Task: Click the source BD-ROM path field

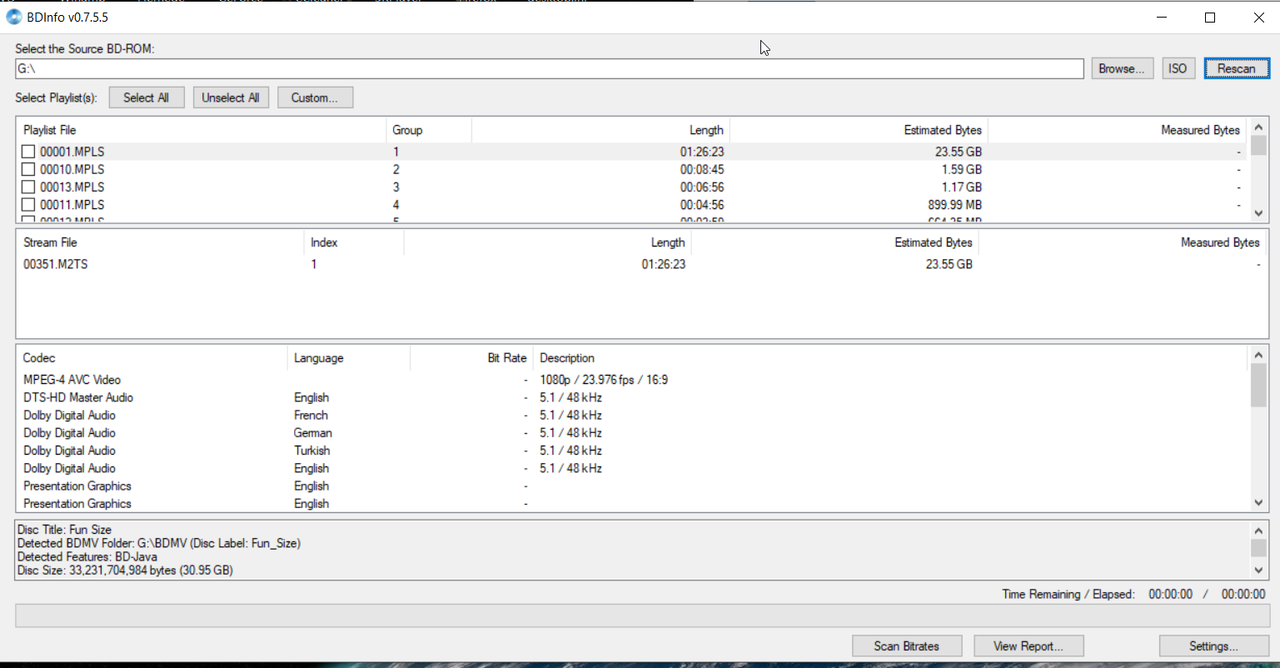Action: click(549, 69)
